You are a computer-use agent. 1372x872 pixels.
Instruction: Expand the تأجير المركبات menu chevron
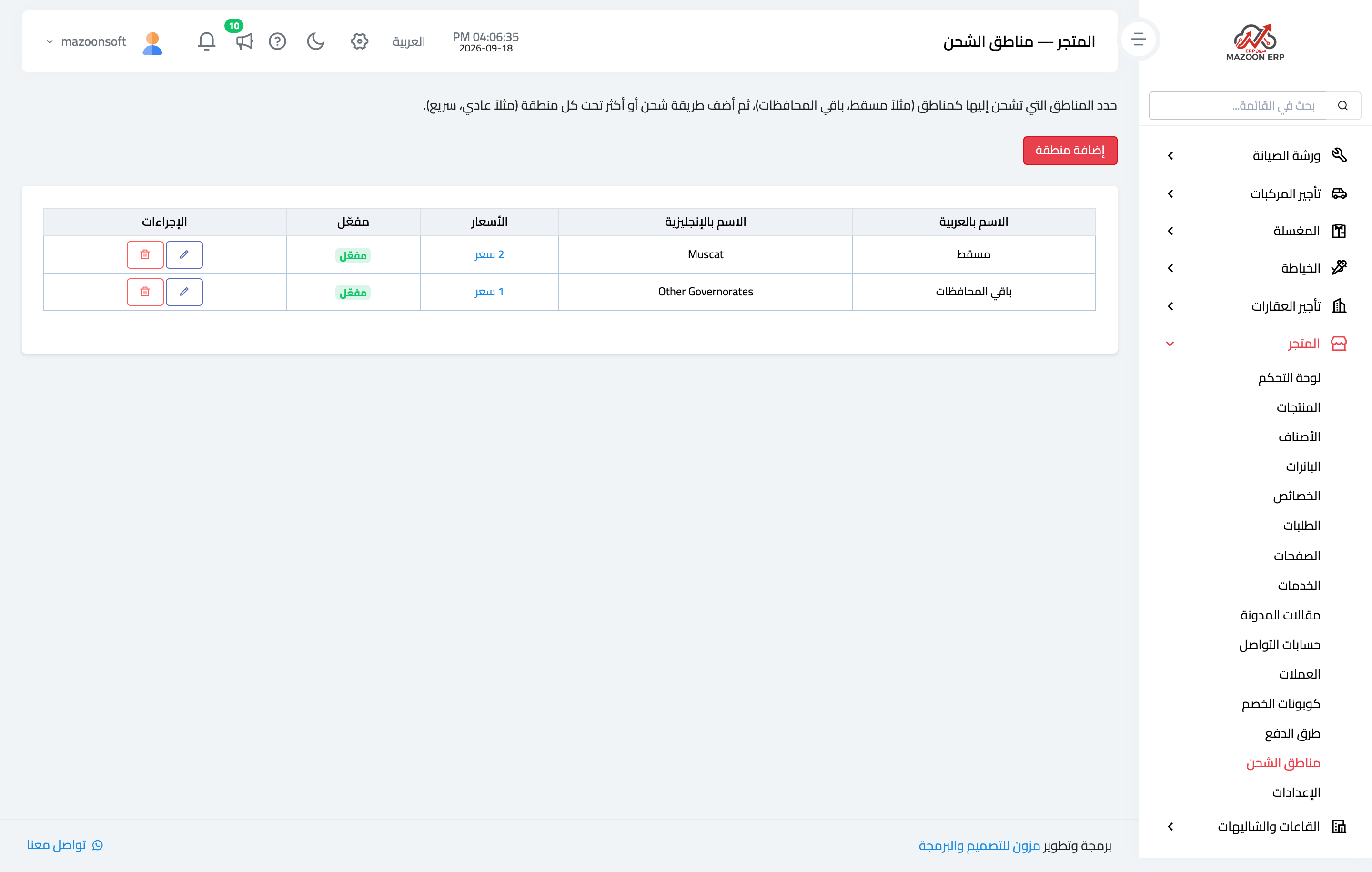click(x=1170, y=194)
